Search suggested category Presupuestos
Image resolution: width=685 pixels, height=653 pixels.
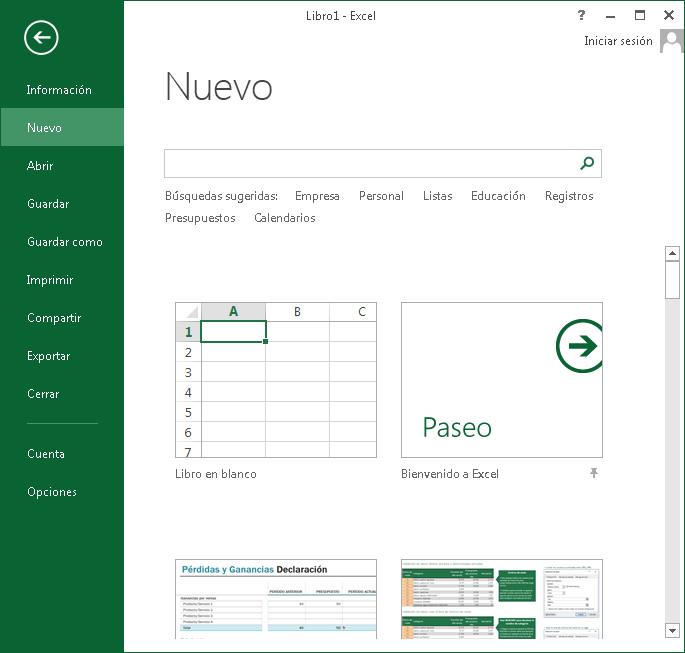[x=200, y=218]
